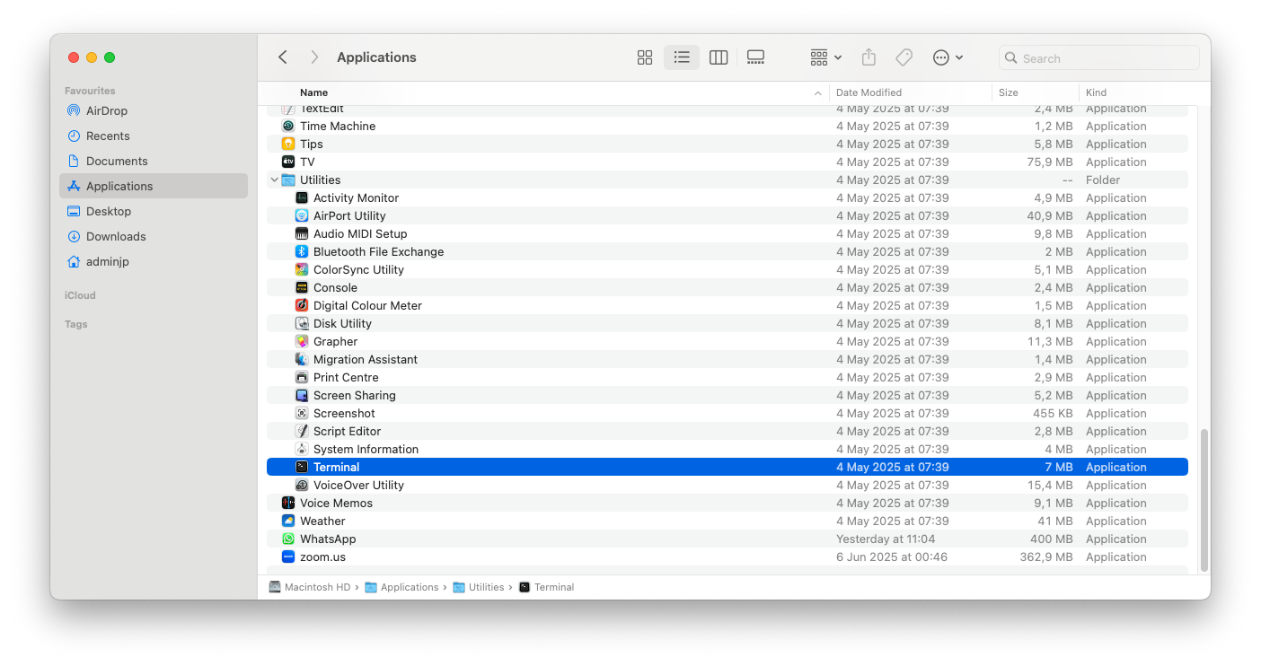Open the Action ellipsis menu
Screen dimensions: 1261x666
(947, 58)
